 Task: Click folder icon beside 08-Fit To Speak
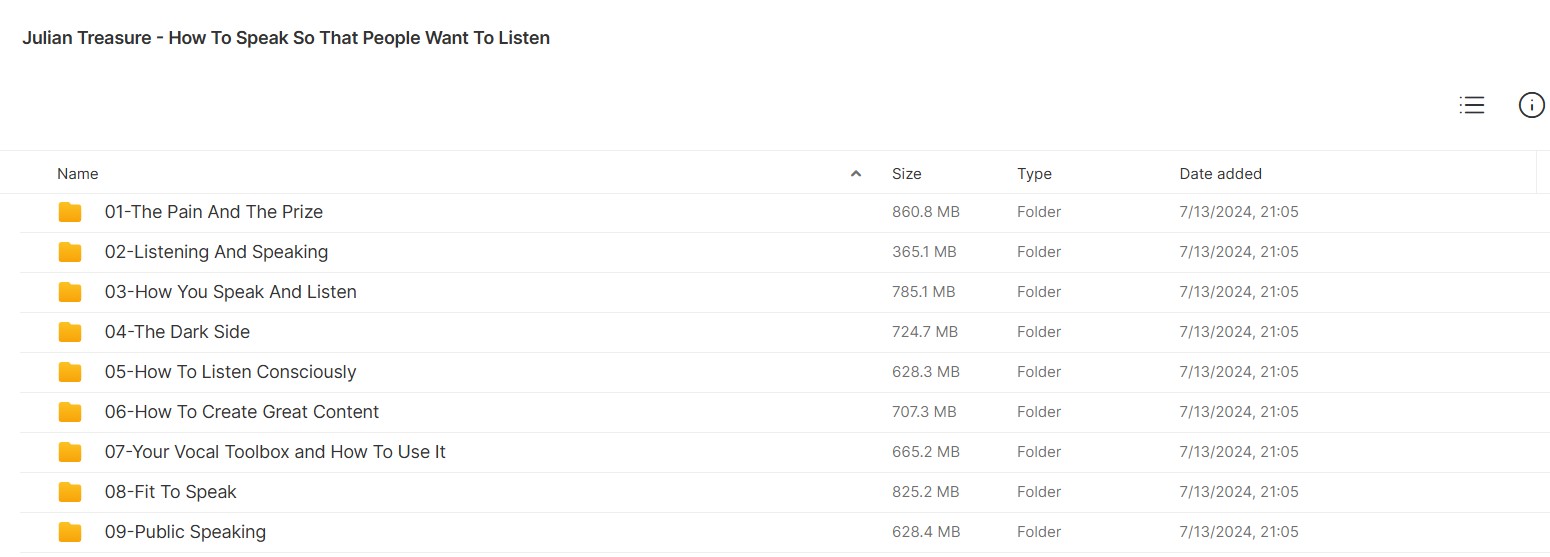(70, 492)
